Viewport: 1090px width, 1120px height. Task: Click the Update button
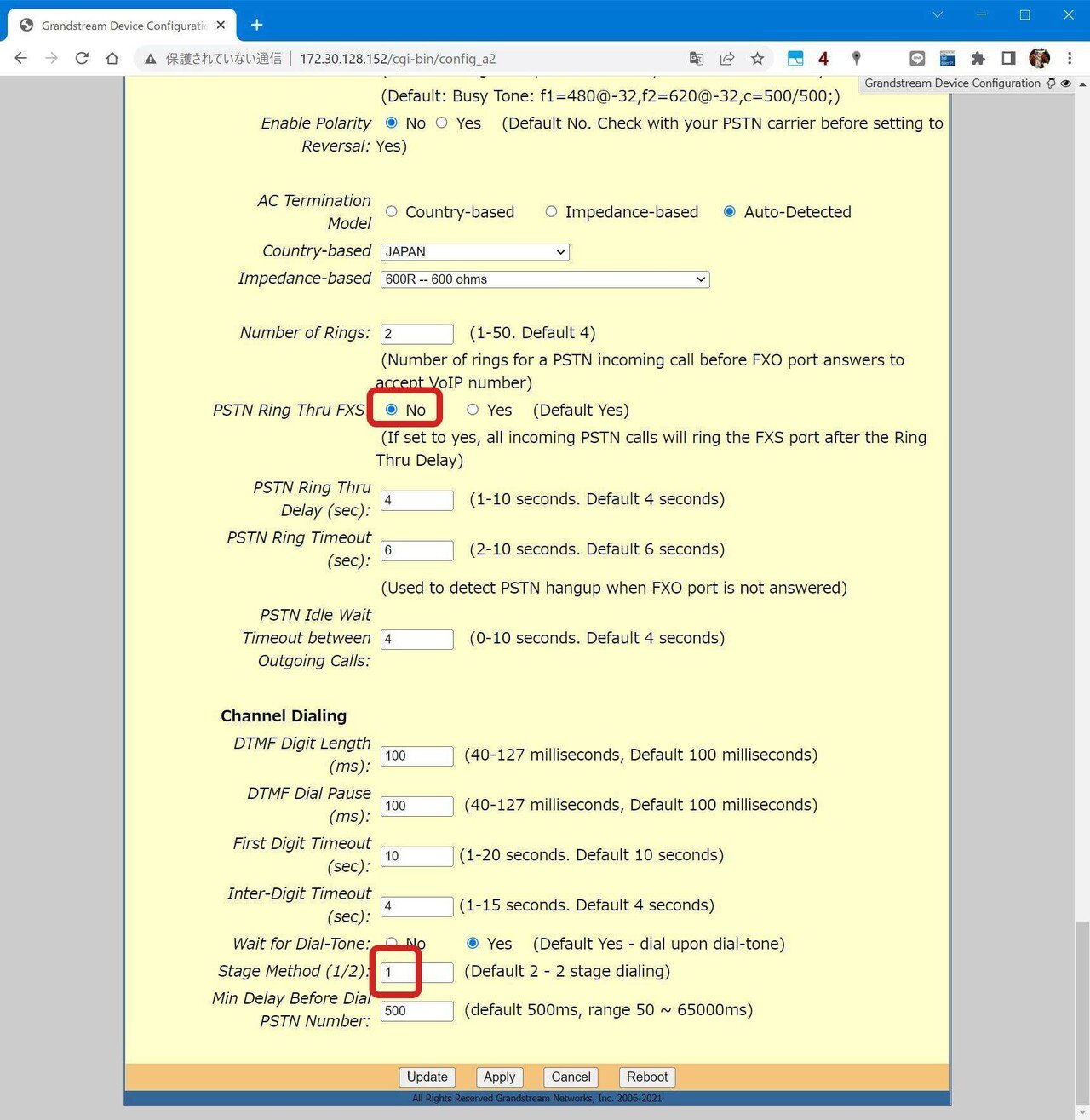pyautogui.click(x=427, y=1077)
